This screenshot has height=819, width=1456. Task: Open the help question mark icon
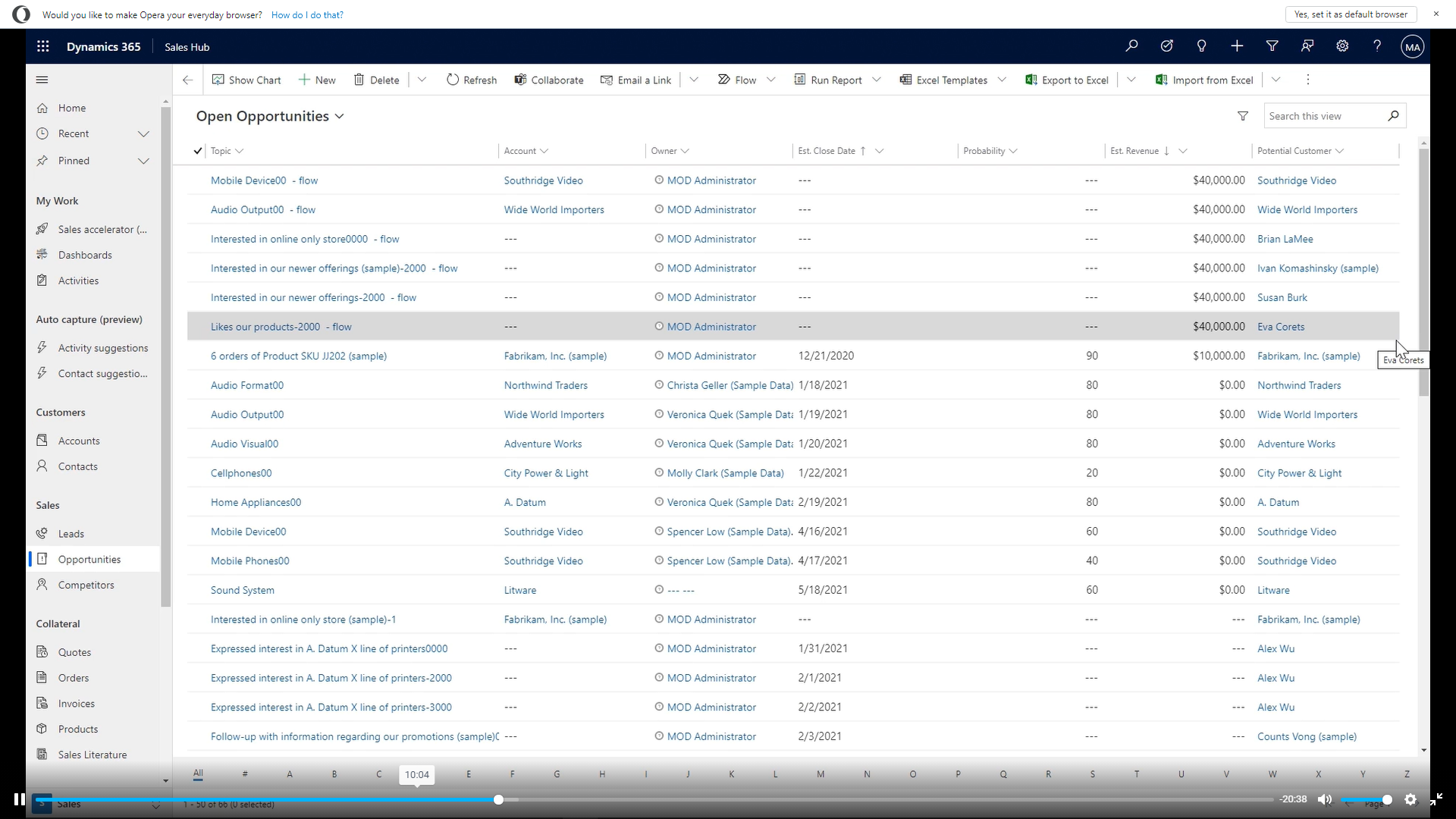pos(1377,46)
